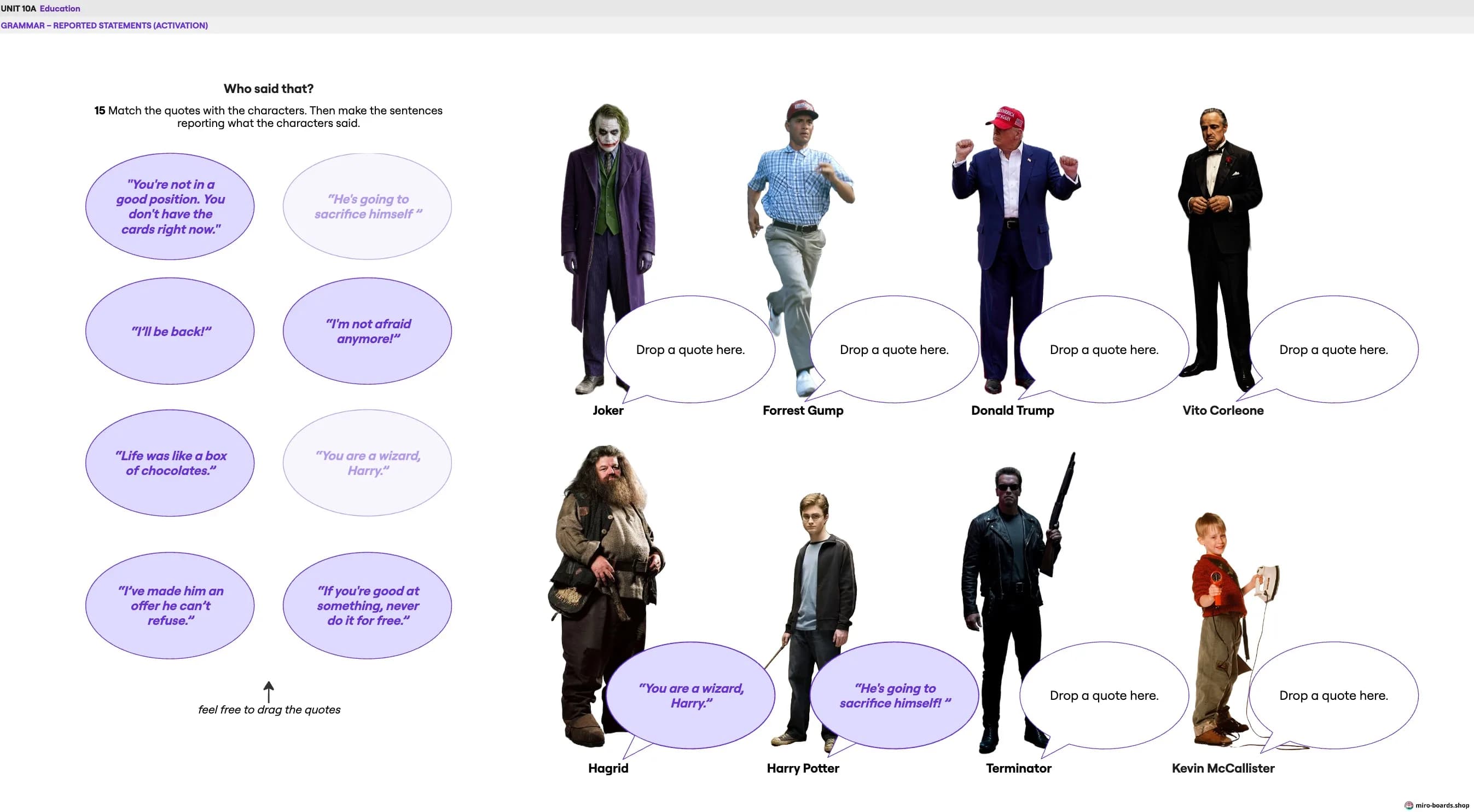Click the "Life was like a box of chocolates" quote
Screen dimensions: 1474x812
point(170,463)
